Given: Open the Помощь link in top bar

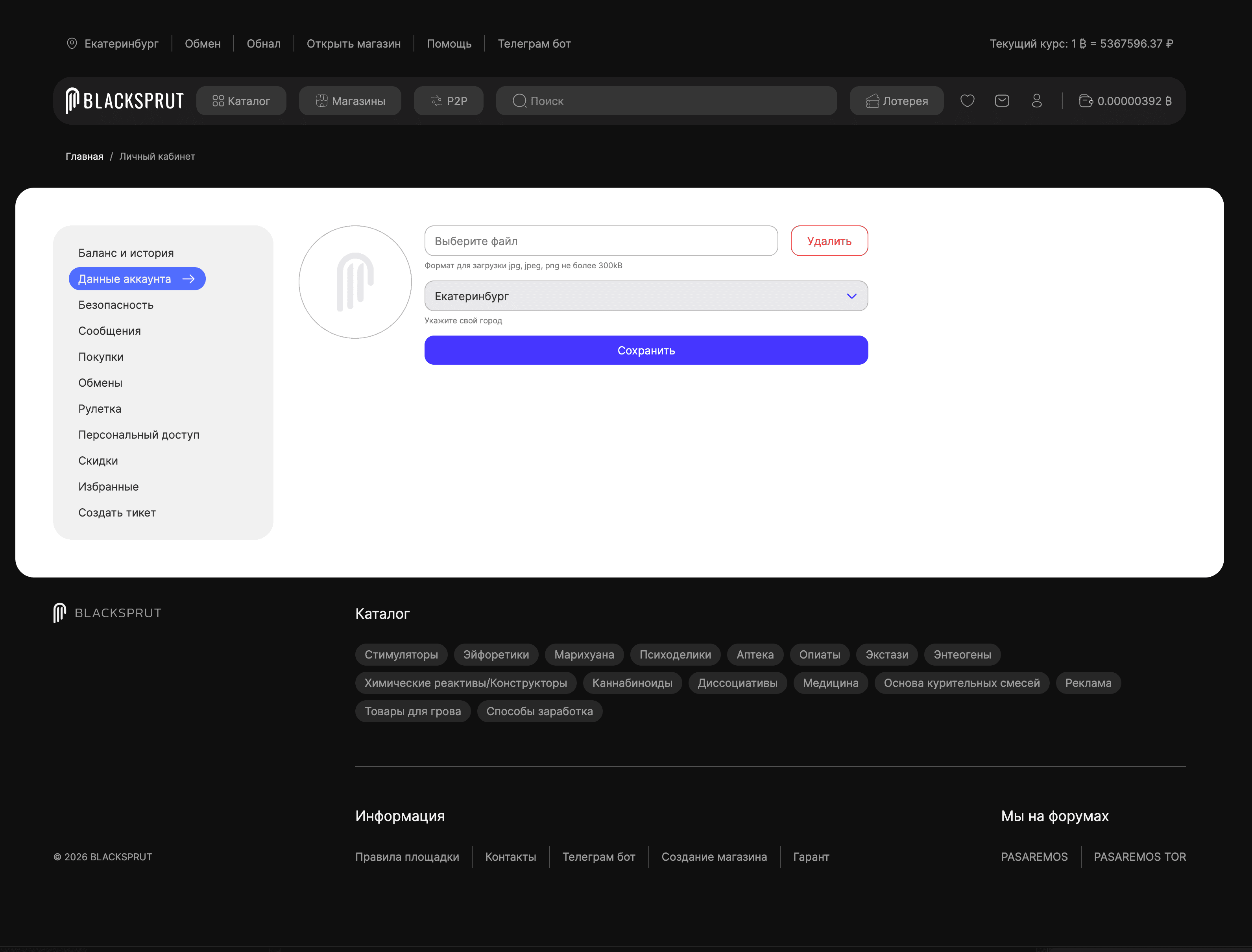Looking at the screenshot, I should (449, 44).
